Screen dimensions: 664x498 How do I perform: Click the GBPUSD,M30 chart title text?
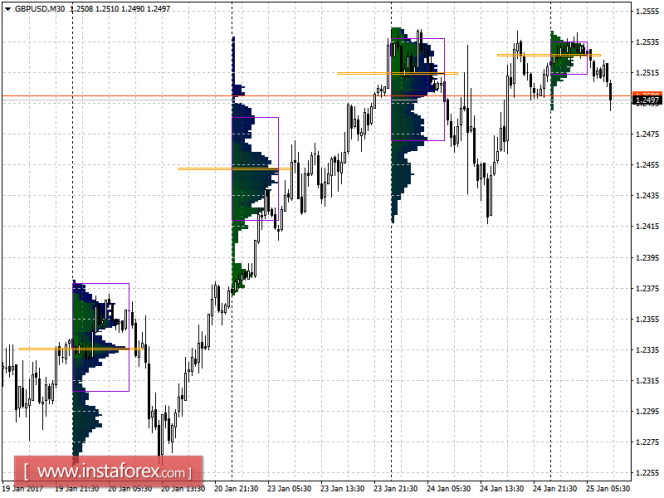coord(40,9)
